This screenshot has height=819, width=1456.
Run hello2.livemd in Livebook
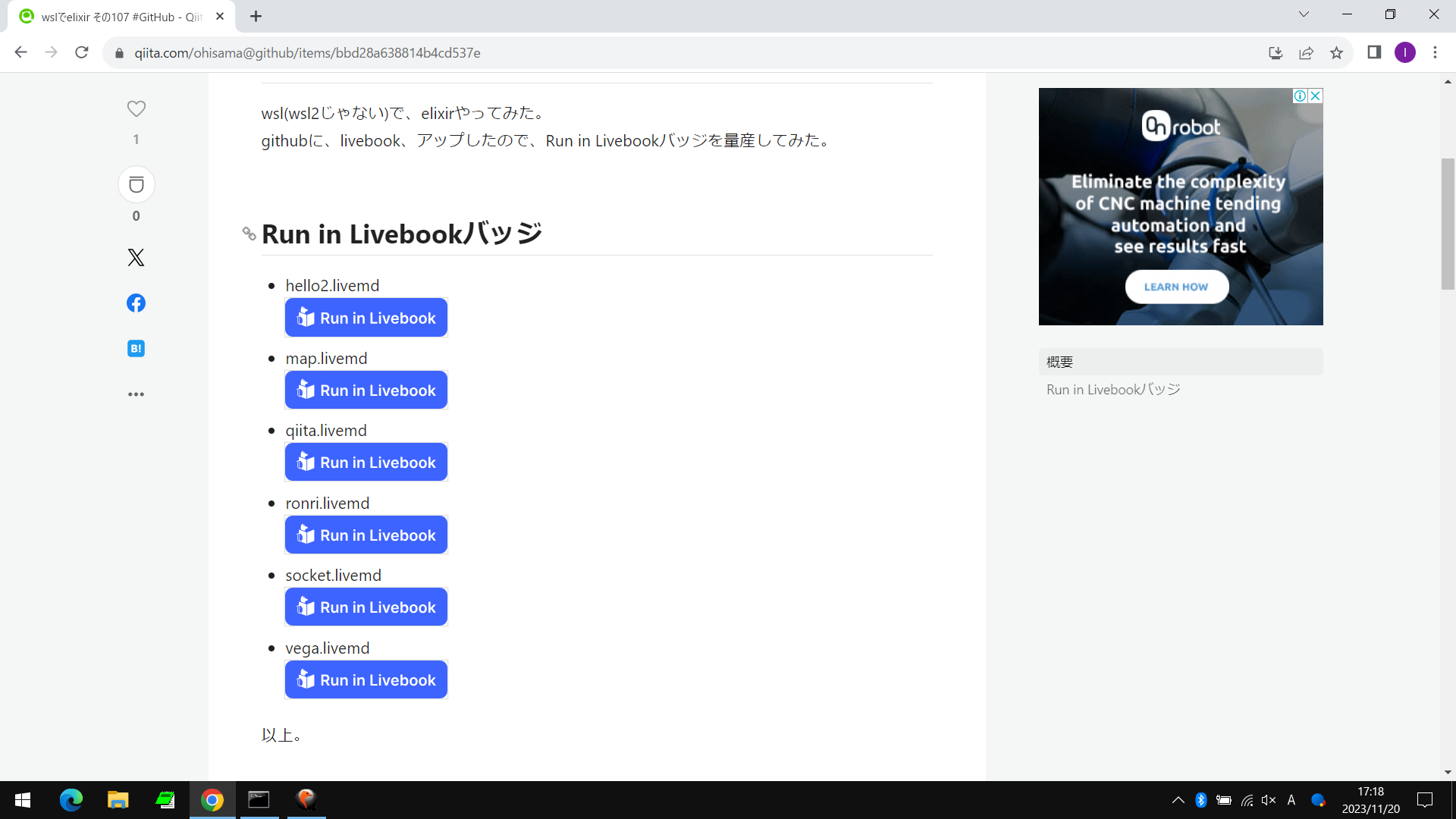(x=366, y=318)
